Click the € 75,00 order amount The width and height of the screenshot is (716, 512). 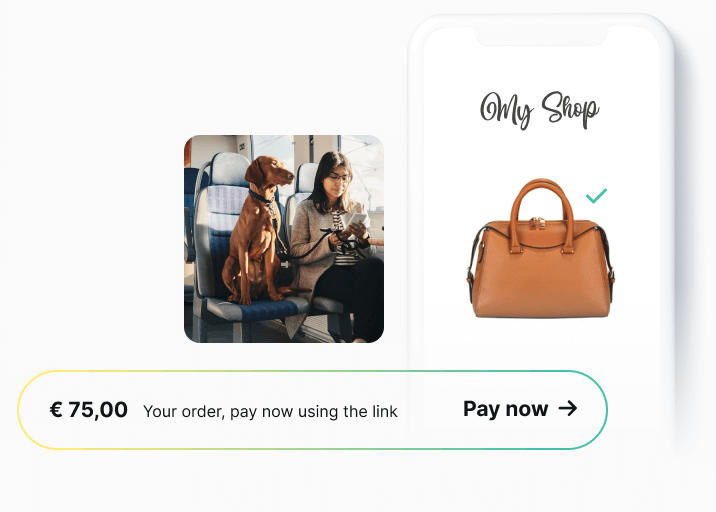(89, 409)
